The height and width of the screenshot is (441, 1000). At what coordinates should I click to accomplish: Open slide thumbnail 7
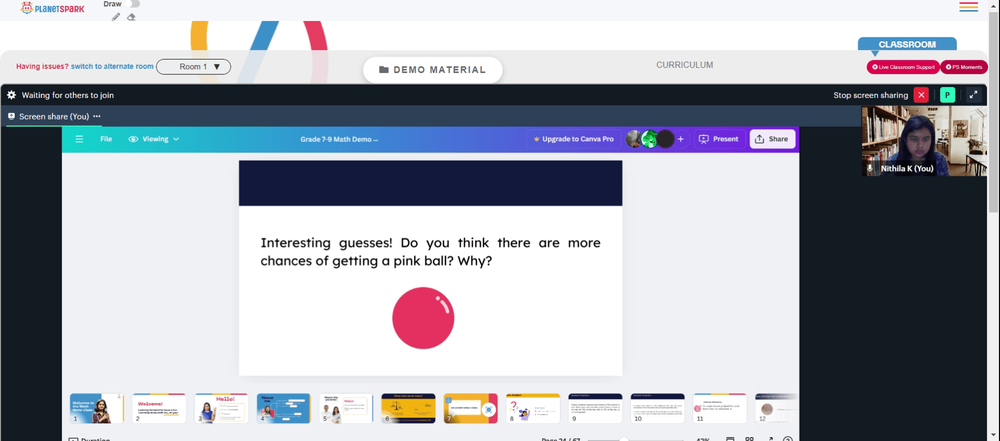click(471, 408)
